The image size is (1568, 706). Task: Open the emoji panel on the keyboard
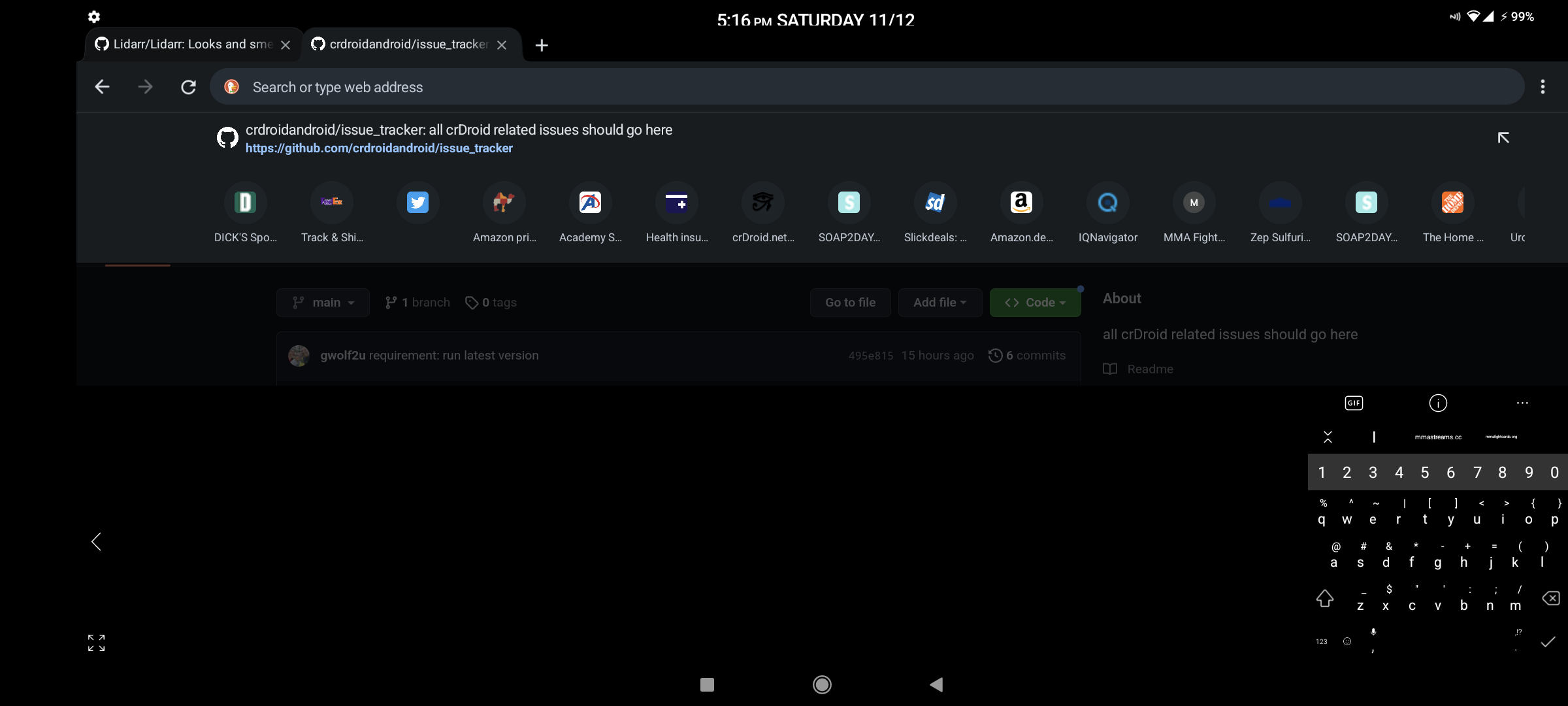point(1347,641)
